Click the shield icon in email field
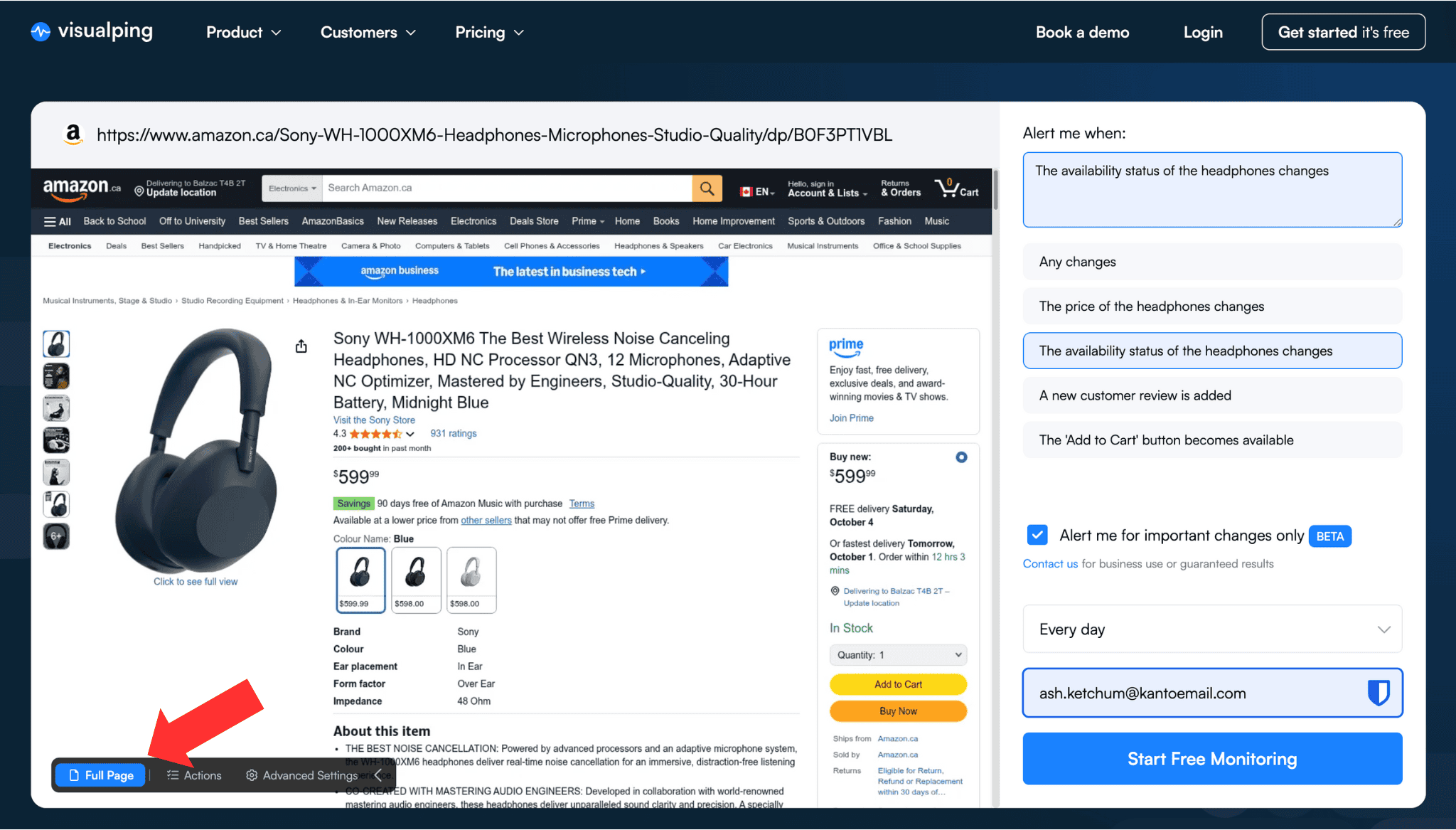This screenshot has width=1456, height=830. (1378, 693)
